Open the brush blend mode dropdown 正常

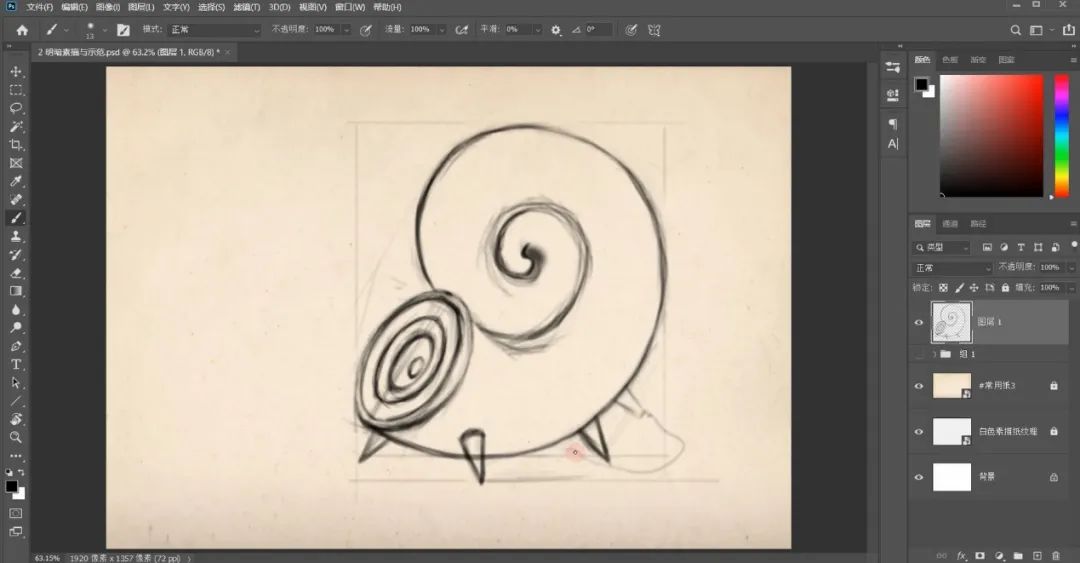pos(214,30)
